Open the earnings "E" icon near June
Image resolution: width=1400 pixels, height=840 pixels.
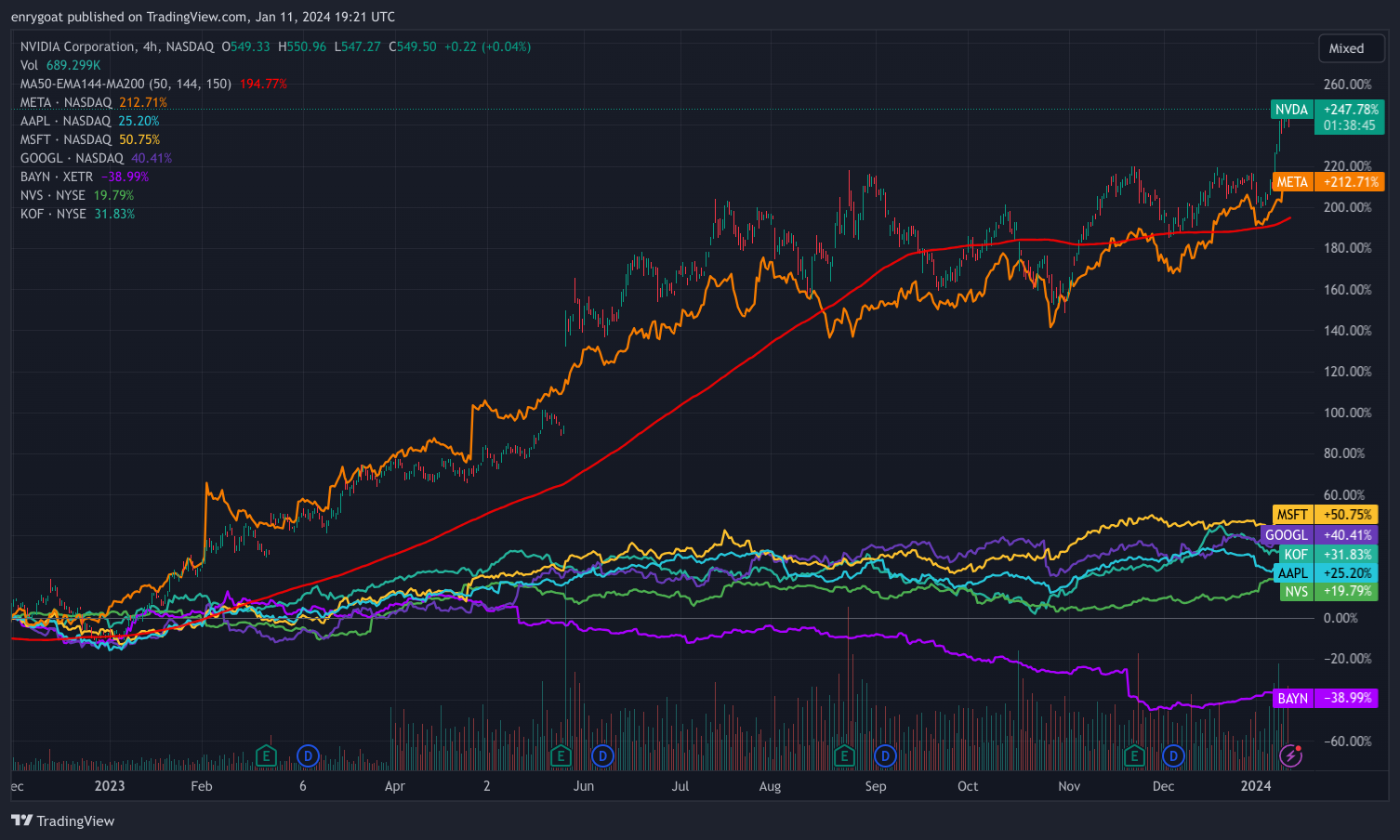coord(561,756)
